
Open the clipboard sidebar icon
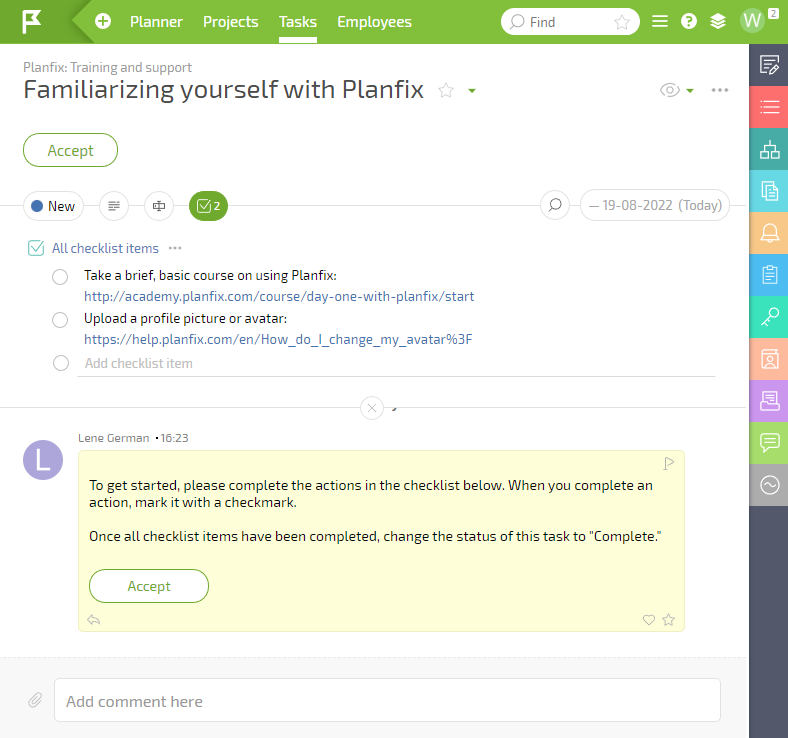(769, 275)
